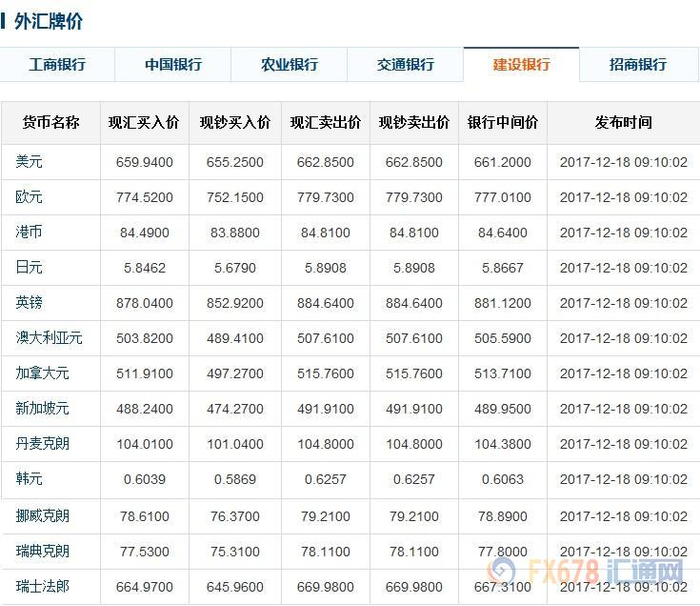This screenshot has height=606, width=700.
Task: Click yen spot buy value 5.8462
Action: [x=145, y=268]
